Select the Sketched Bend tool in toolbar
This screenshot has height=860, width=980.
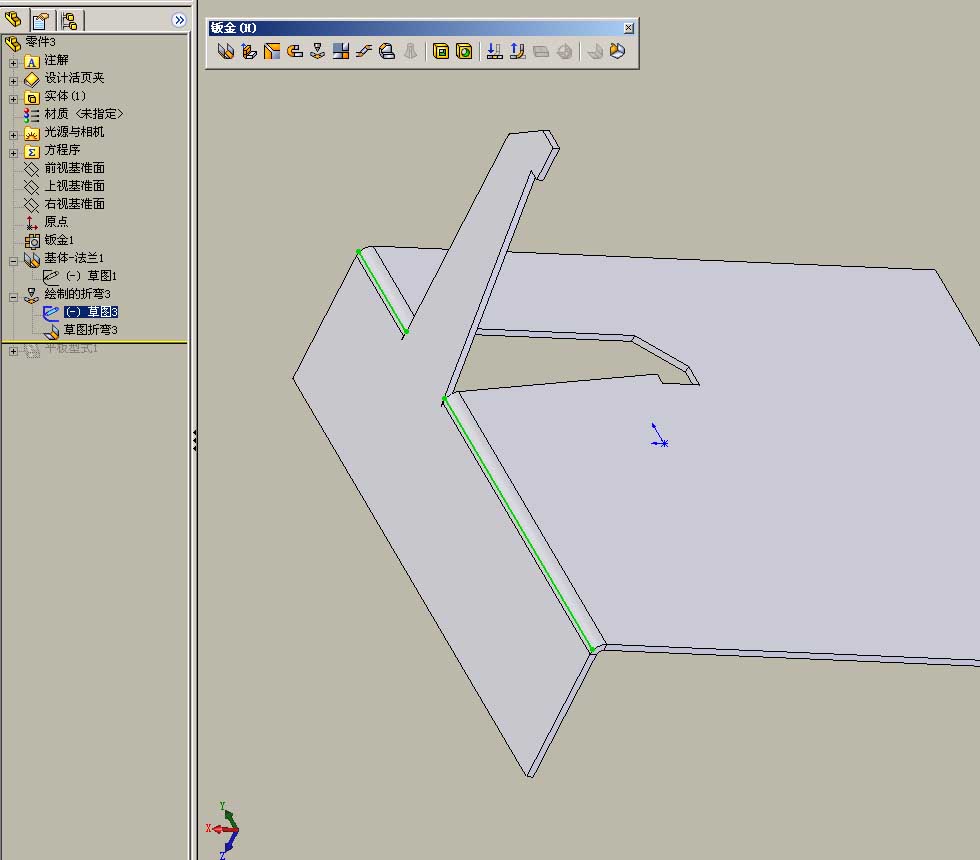pos(318,51)
